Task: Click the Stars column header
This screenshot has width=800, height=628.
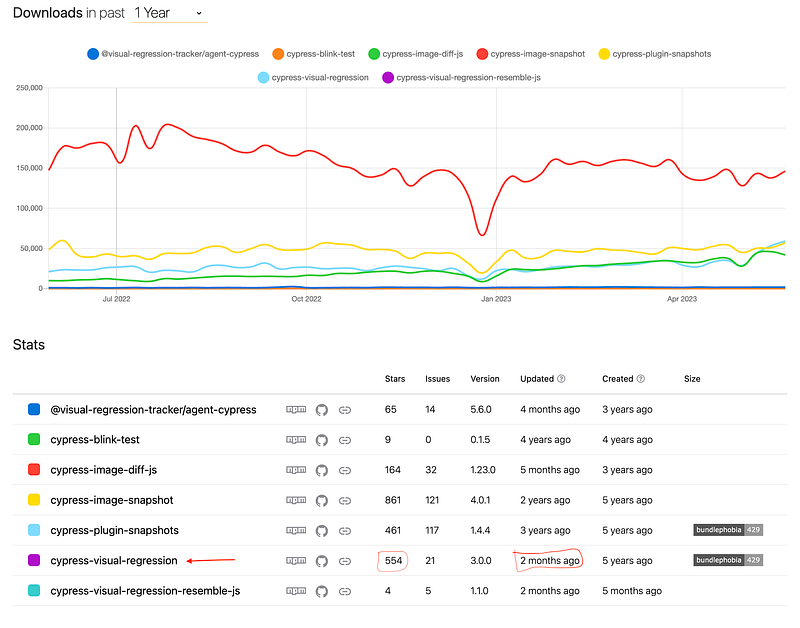Action: [x=395, y=379]
